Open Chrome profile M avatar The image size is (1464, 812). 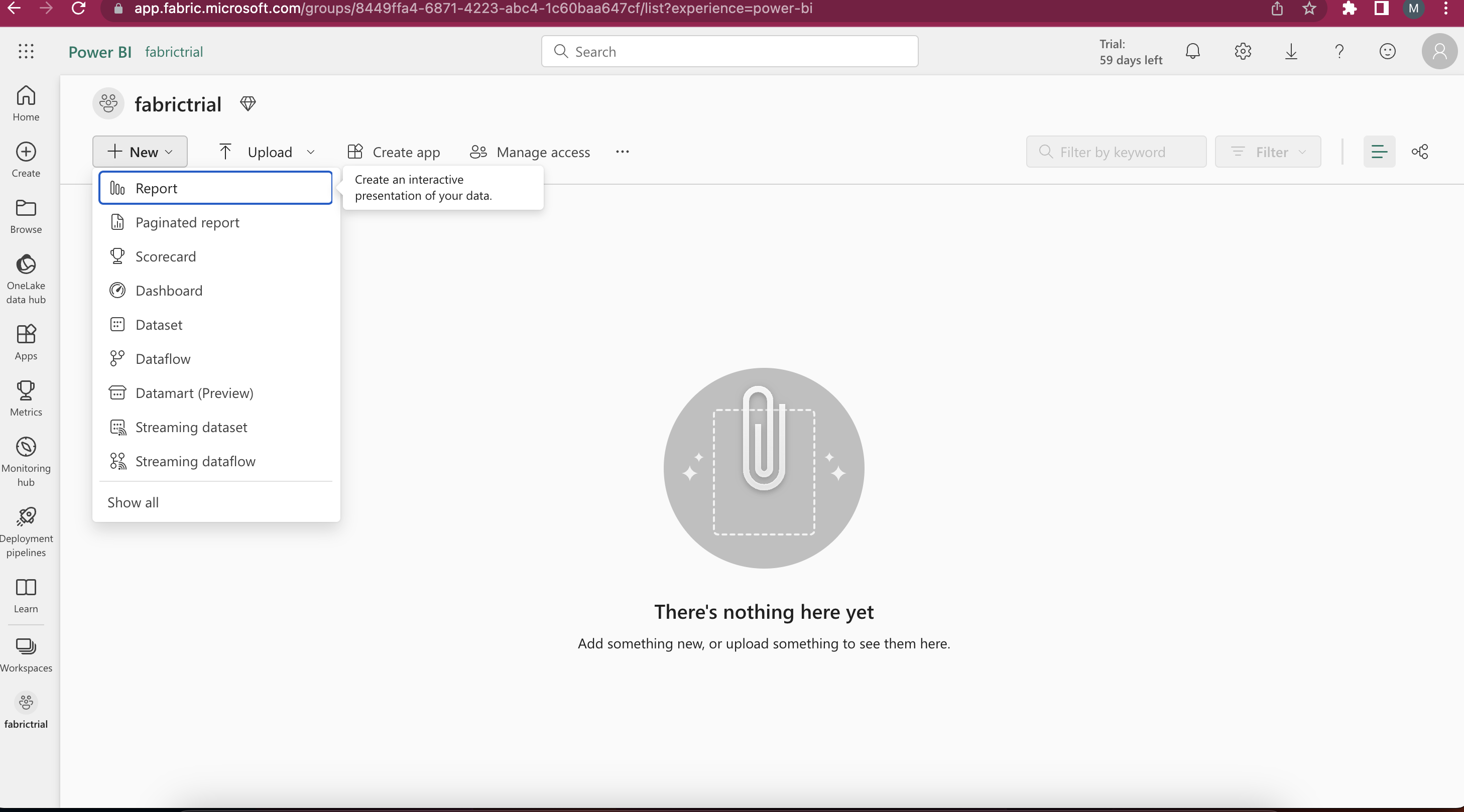point(1413,9)
